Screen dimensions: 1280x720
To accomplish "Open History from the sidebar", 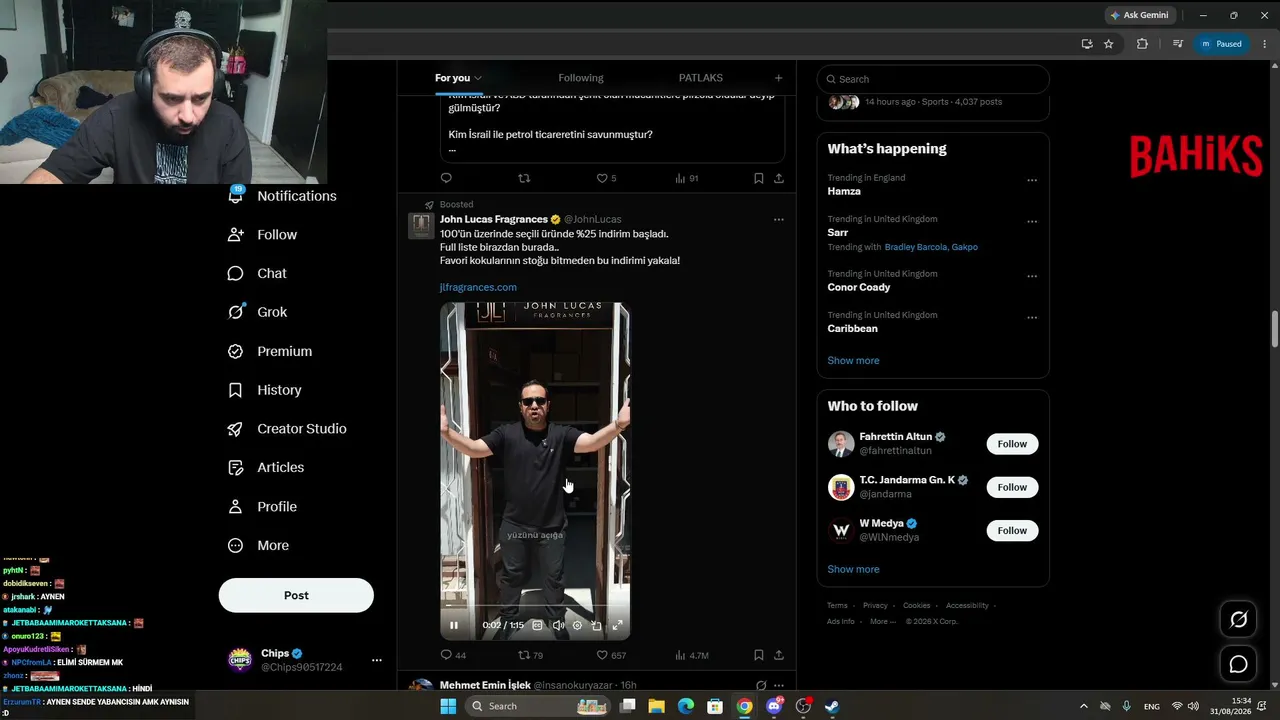I will [264, 390].
